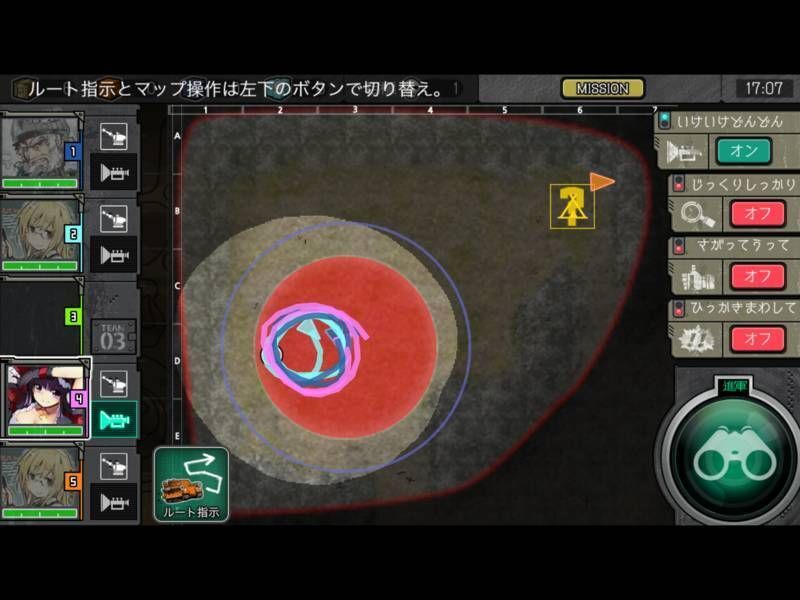Viewport: 800px width, 600px height.
Task: Click team 2 trumpet command icon
Action: [x=114, y=255]
